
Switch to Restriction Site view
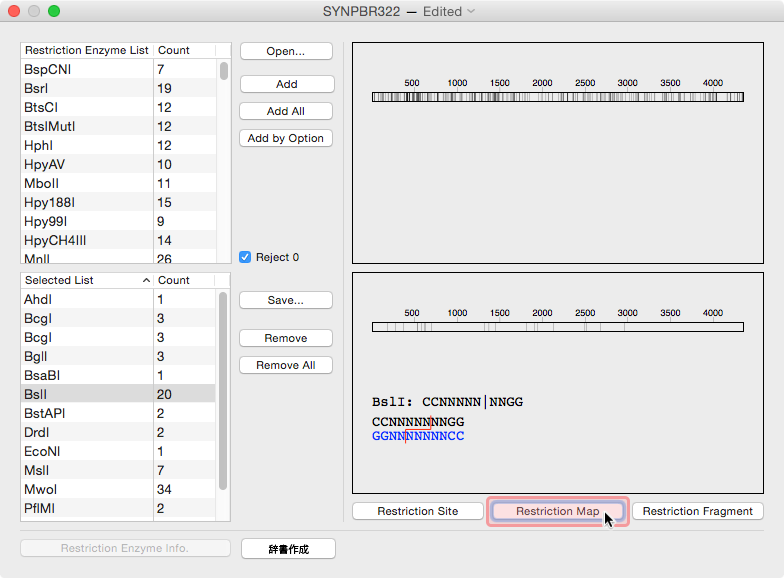417,511
